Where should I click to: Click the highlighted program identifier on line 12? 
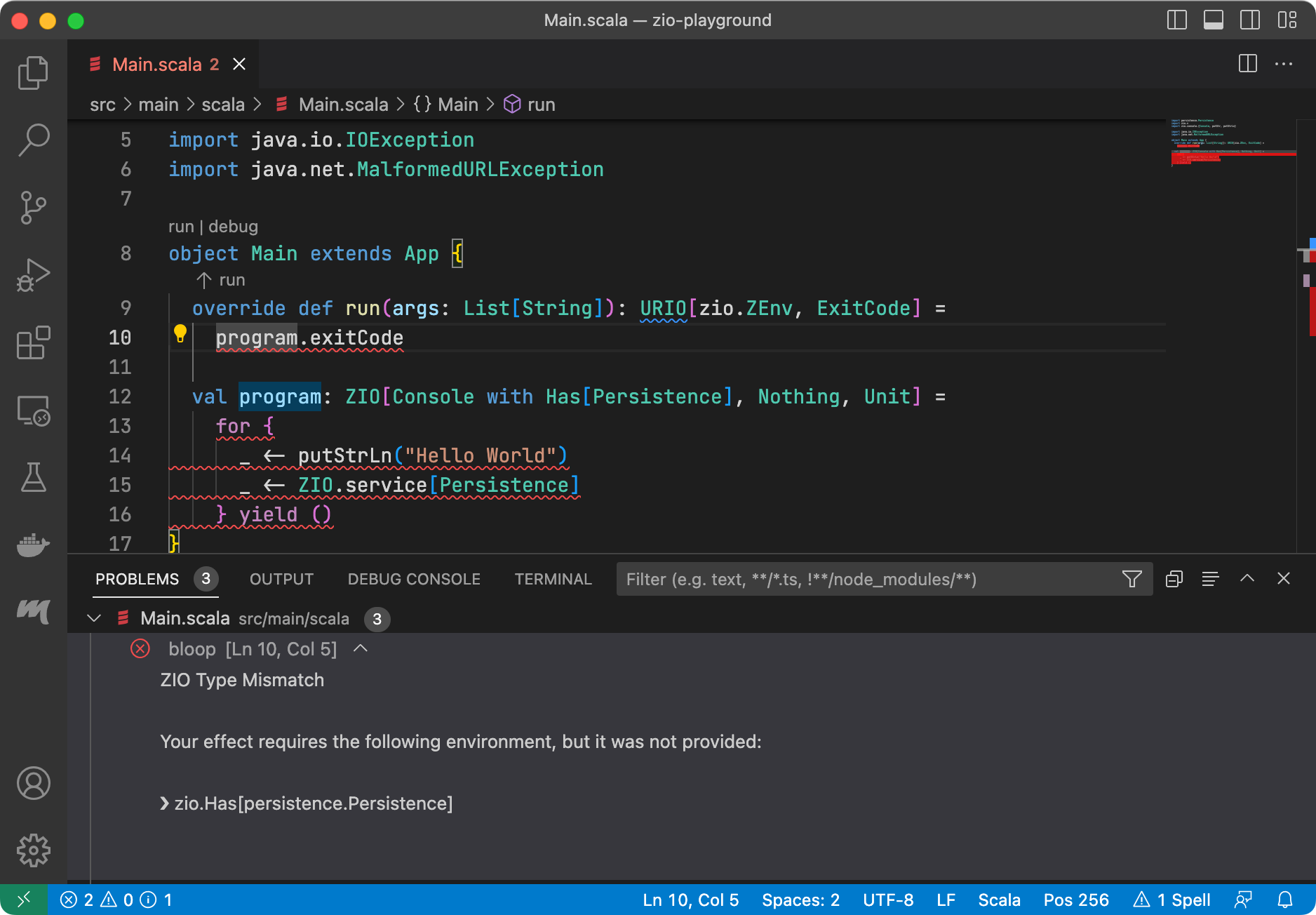[280, 396]
